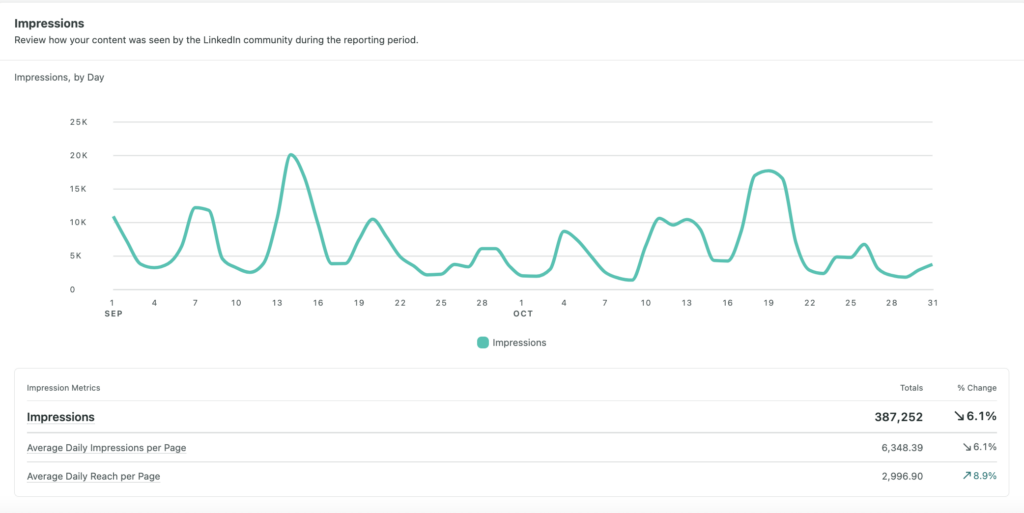Screen dimensions: 1024x513
Task: Click the "Impressions, by Day" chart title
Action: (x=59, y=77)
